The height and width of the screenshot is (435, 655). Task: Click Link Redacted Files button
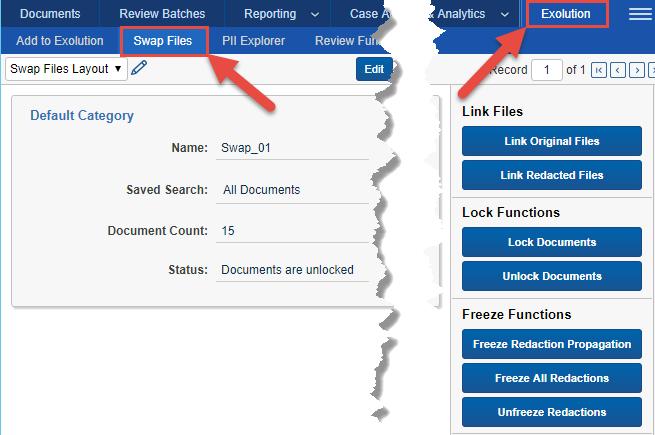click(552, 175)
